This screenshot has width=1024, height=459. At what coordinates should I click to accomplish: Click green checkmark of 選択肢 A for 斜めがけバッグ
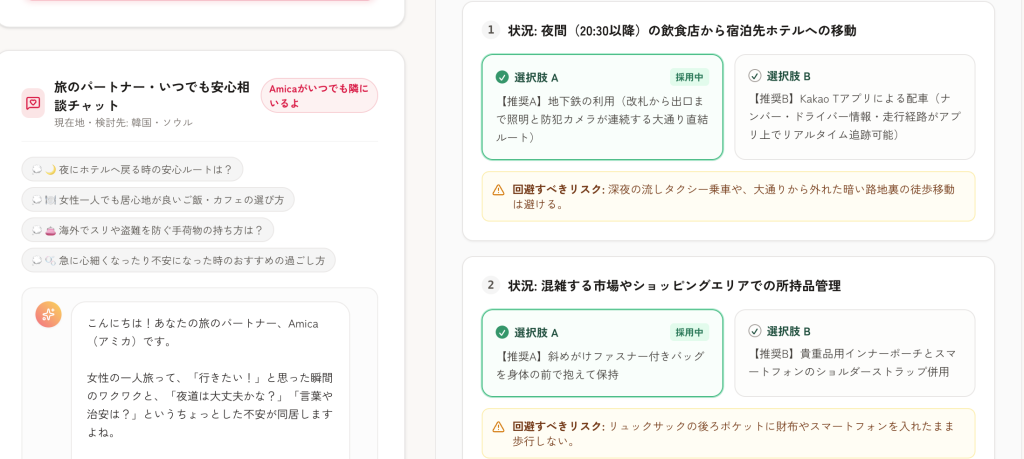502,332
